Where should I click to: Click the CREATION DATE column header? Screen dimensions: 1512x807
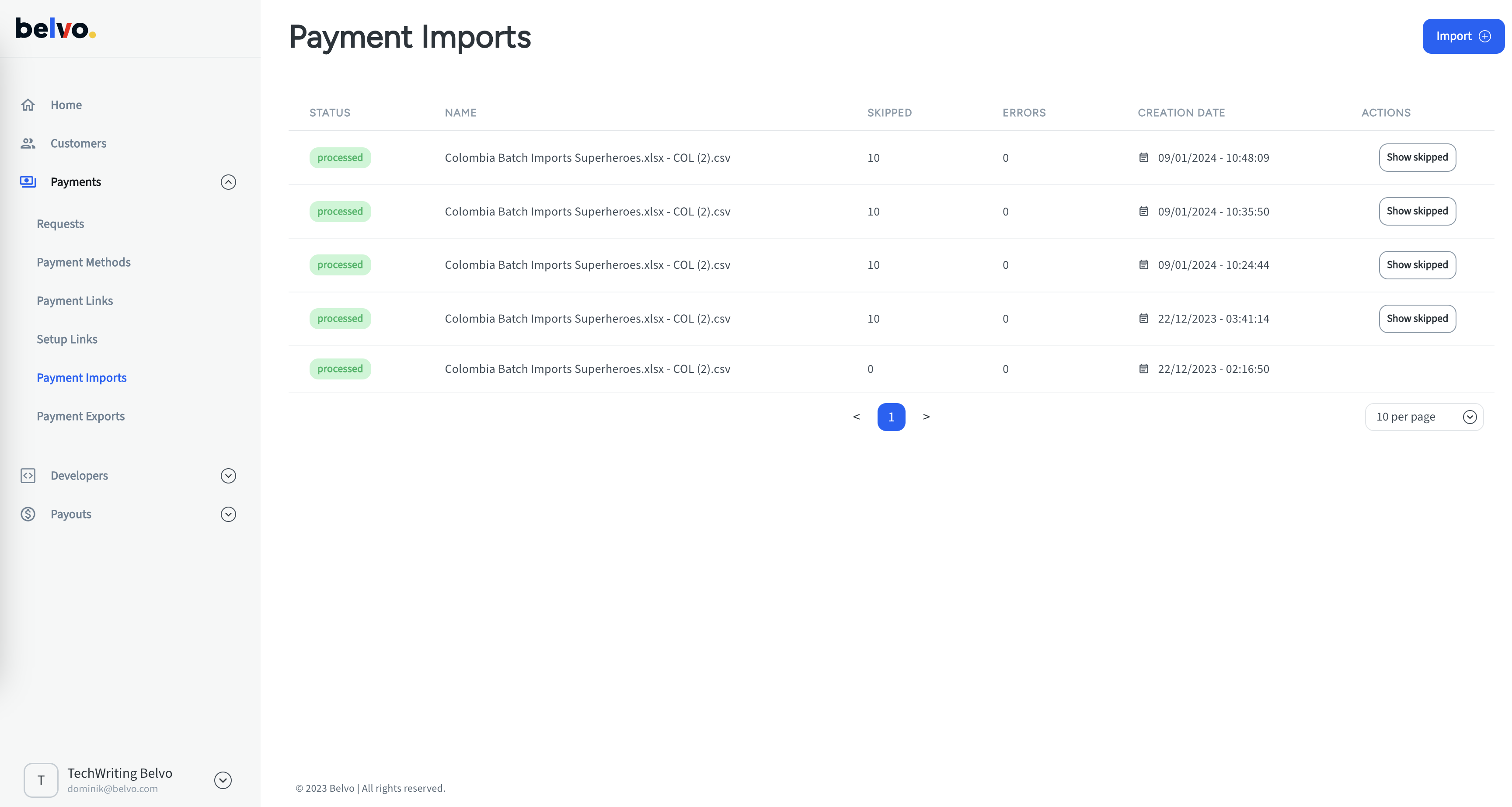1181,113
